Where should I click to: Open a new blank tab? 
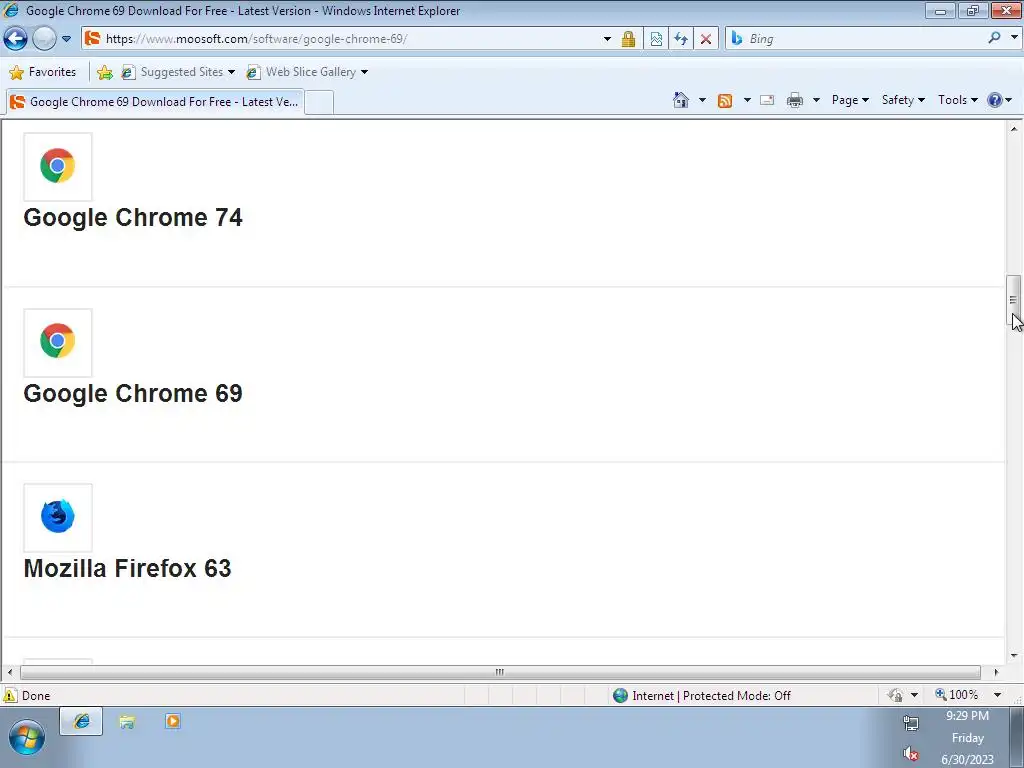tap(319, 103)
